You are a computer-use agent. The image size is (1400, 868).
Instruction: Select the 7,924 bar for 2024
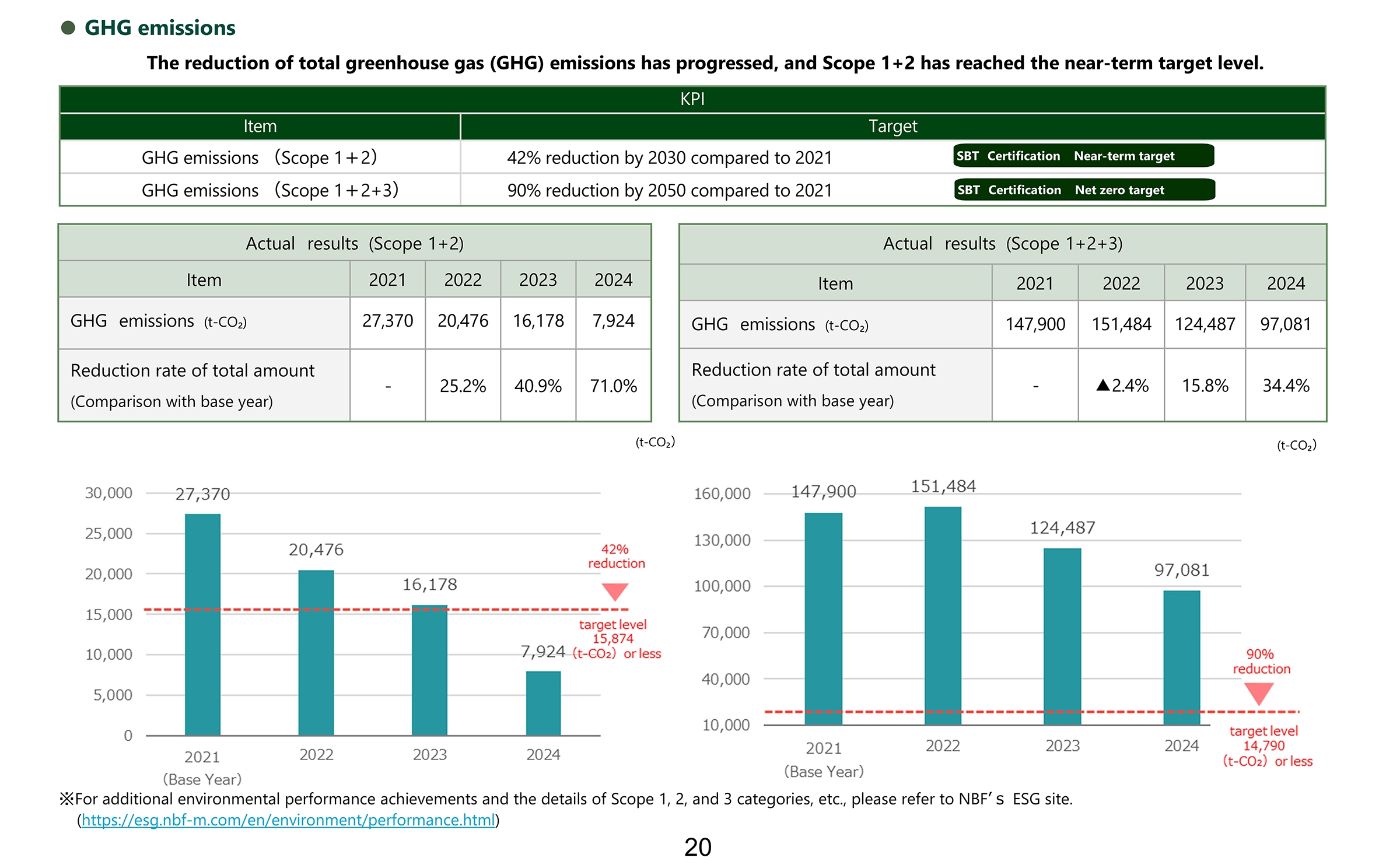(x=543, y=703)
